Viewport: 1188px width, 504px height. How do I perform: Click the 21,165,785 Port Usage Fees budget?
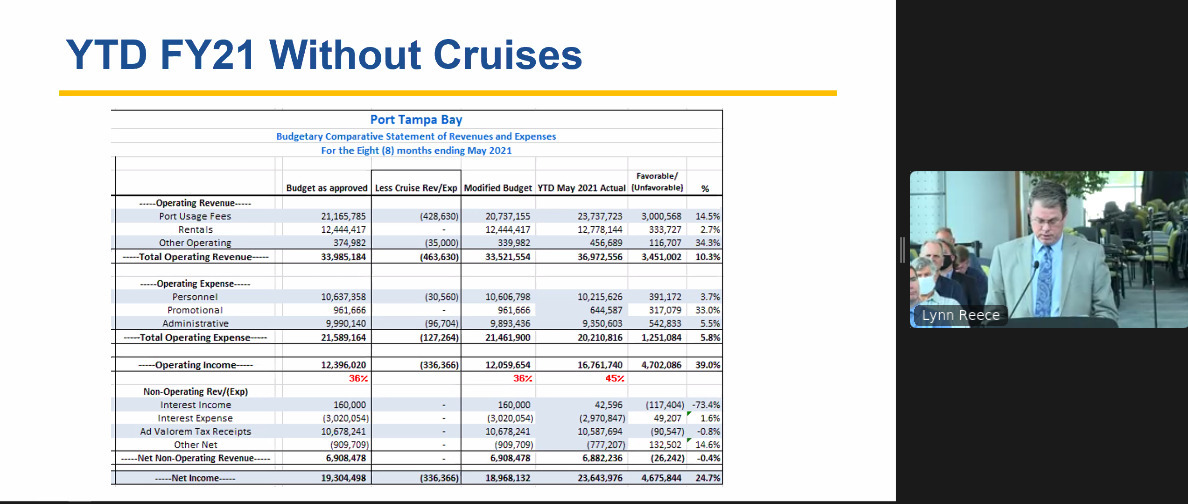point(345,217)
